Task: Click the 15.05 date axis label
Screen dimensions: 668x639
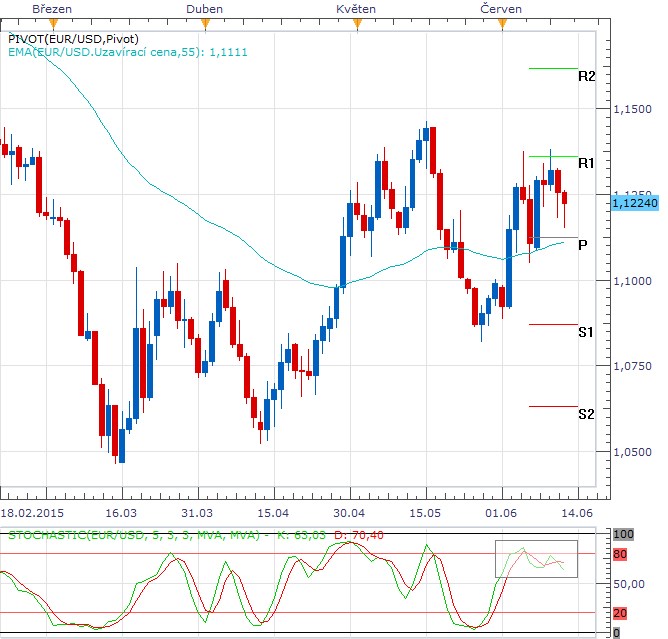Action: point(425,512)
